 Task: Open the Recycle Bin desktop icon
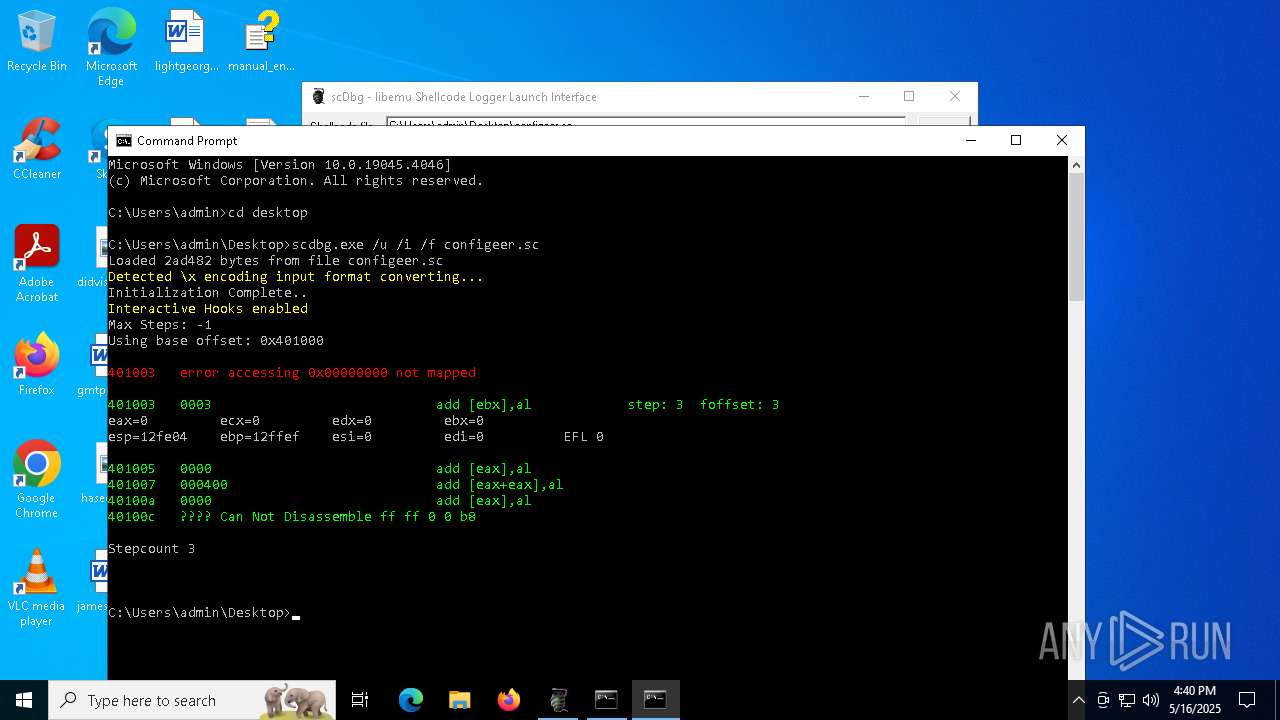click(x=37, y=41)
